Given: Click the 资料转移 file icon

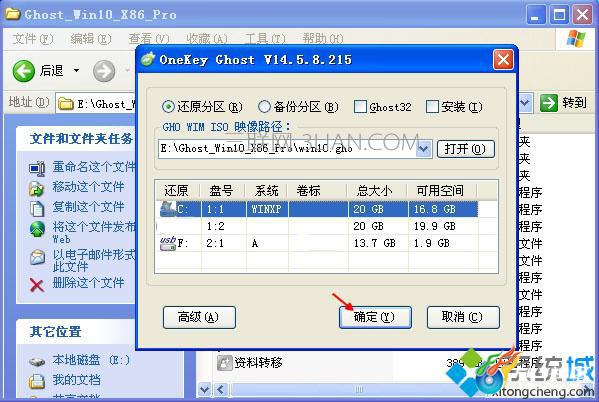Looking at the screenshot, I should click(225, 363).
